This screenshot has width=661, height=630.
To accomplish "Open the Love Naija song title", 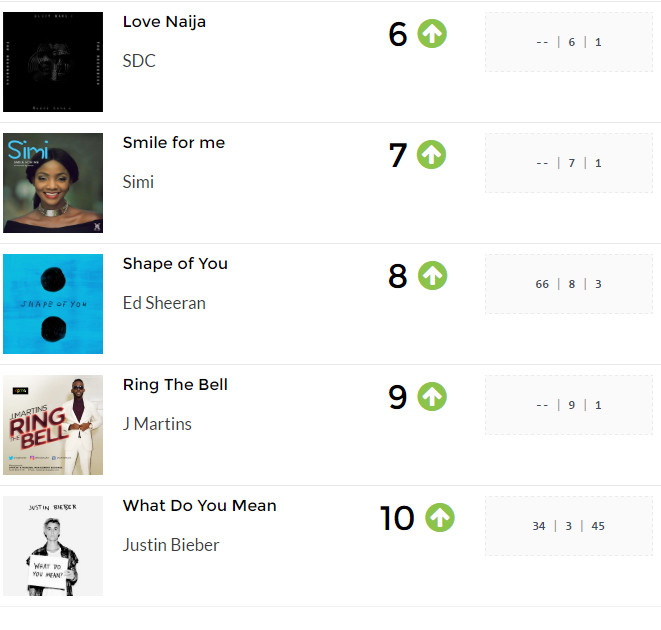I will (164, 22).
